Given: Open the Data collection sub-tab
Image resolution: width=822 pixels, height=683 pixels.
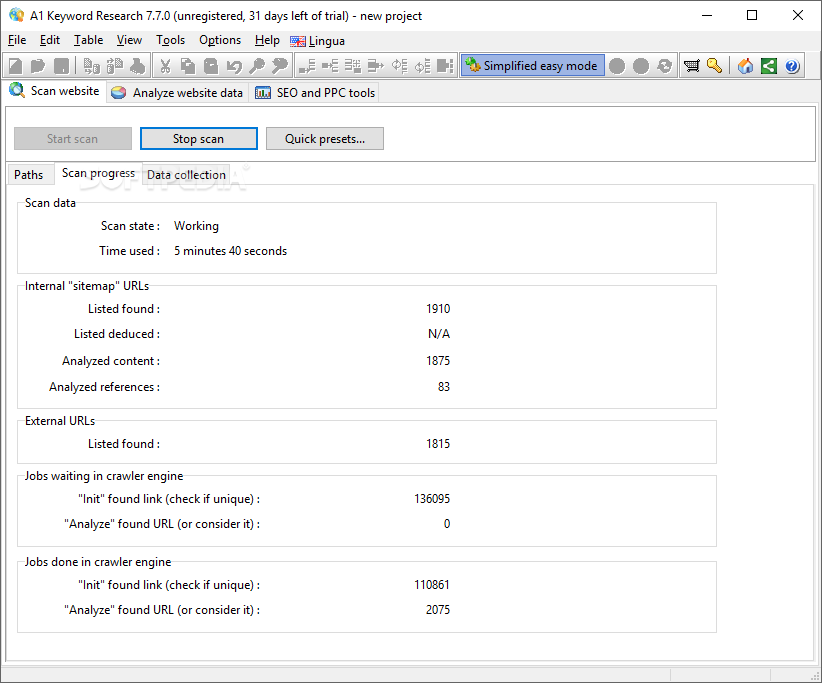Looking at the screenshot, I should coord(186,175).
